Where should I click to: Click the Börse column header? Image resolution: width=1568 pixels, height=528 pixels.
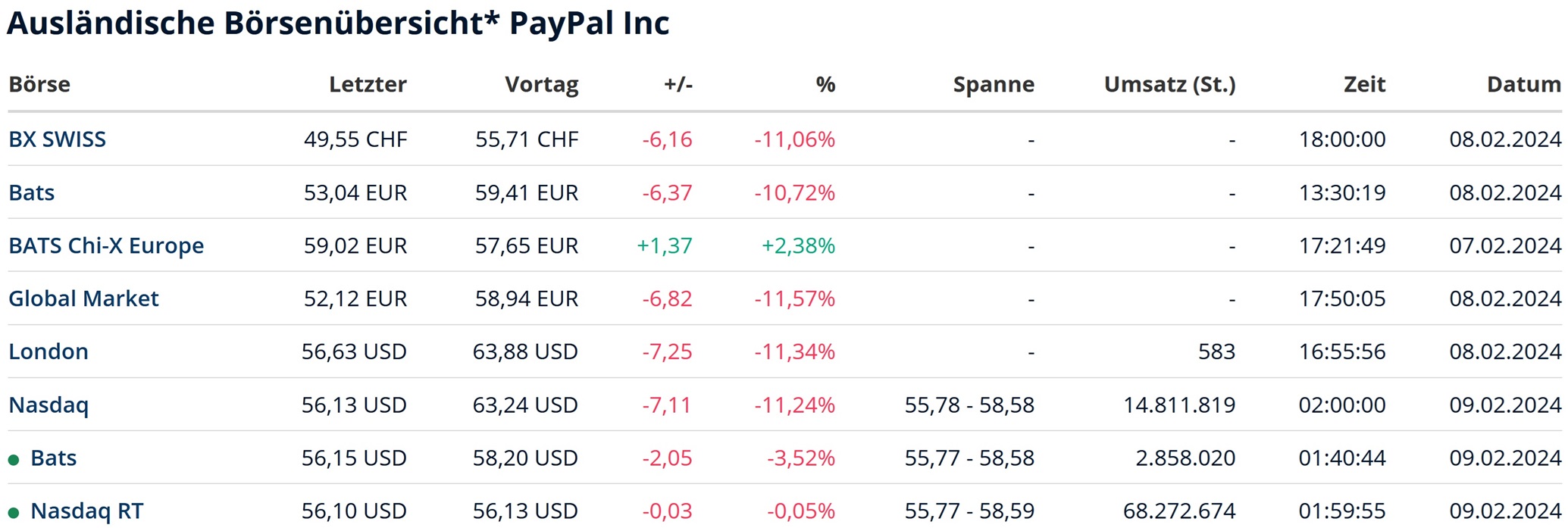[39, 84]
